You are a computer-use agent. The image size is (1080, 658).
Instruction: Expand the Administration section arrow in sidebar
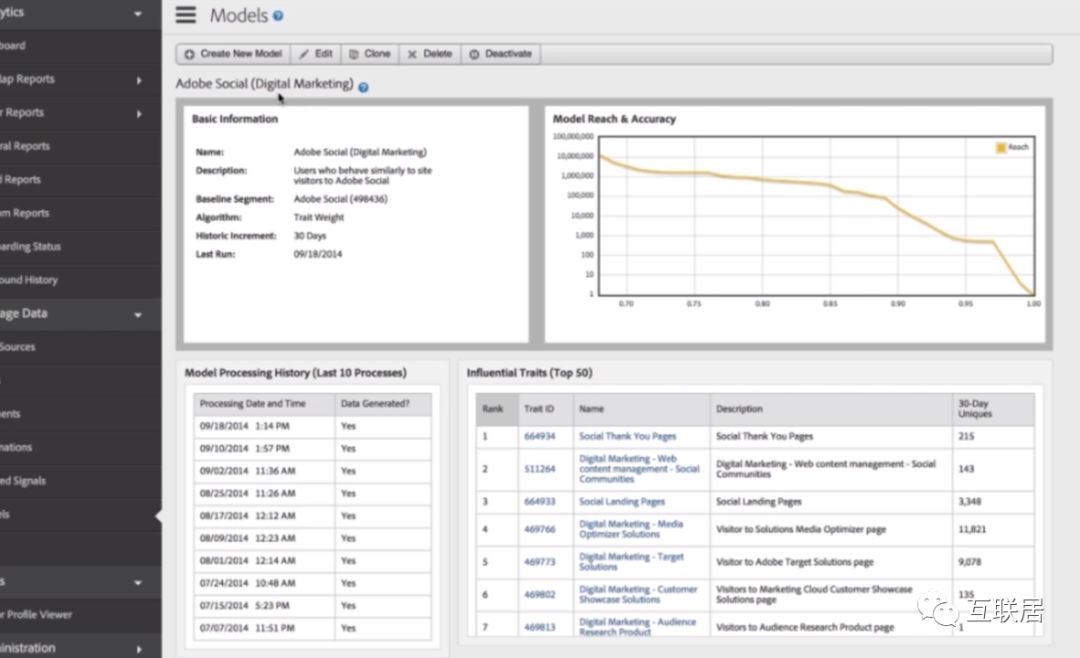tap(139, 648)
